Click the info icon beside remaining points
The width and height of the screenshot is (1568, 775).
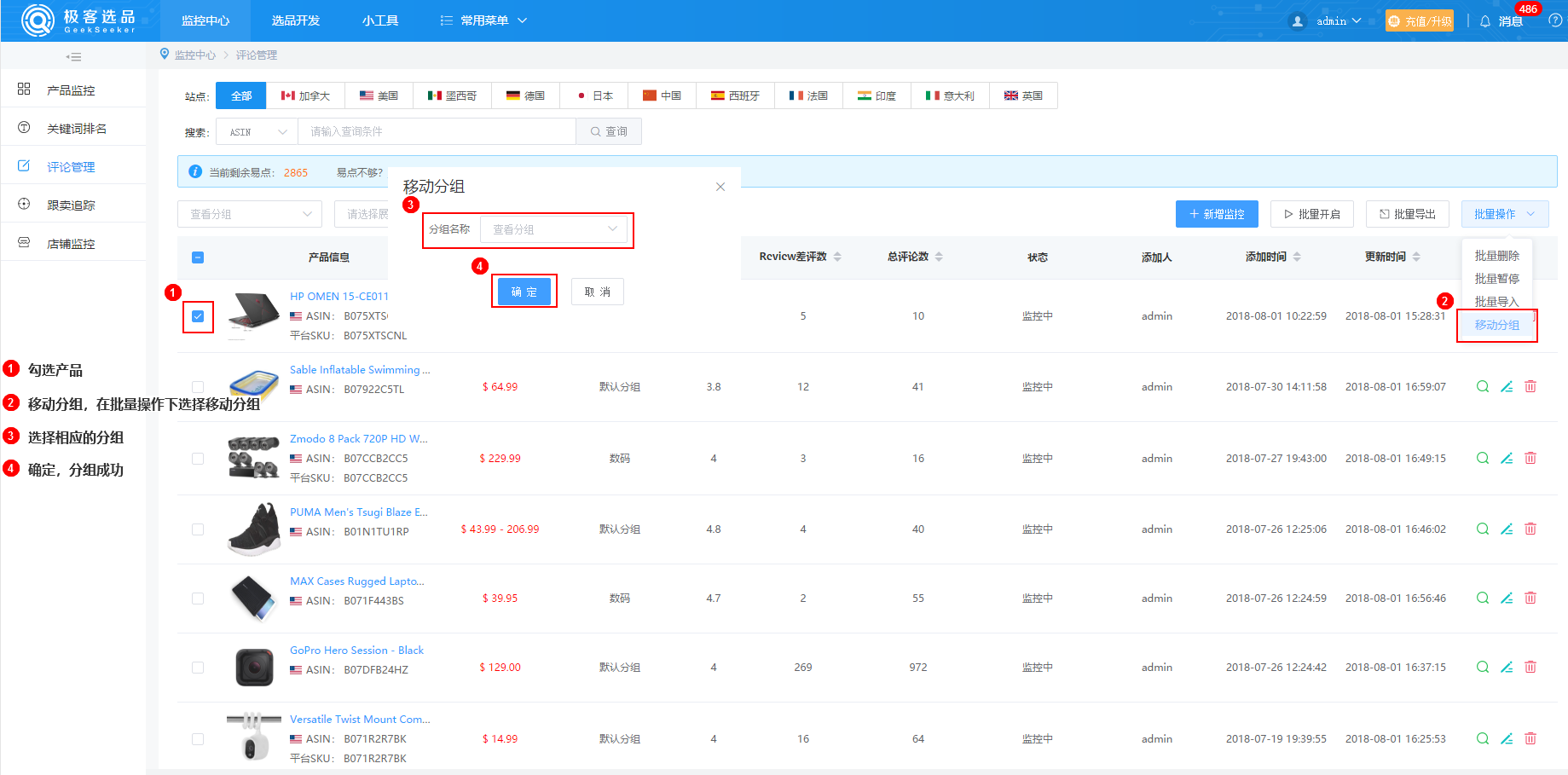point(195,171)
